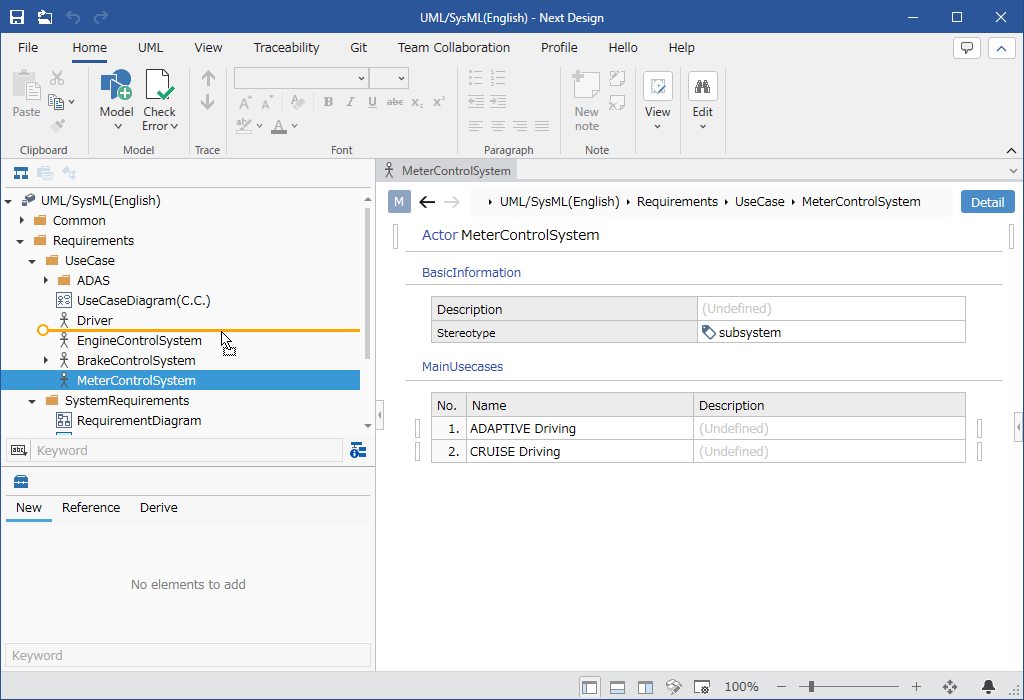Screen dimensions: 1024x700
Task: Open the font color dropdown arrow
Action: pyautogui.click(x=295, y=125)
